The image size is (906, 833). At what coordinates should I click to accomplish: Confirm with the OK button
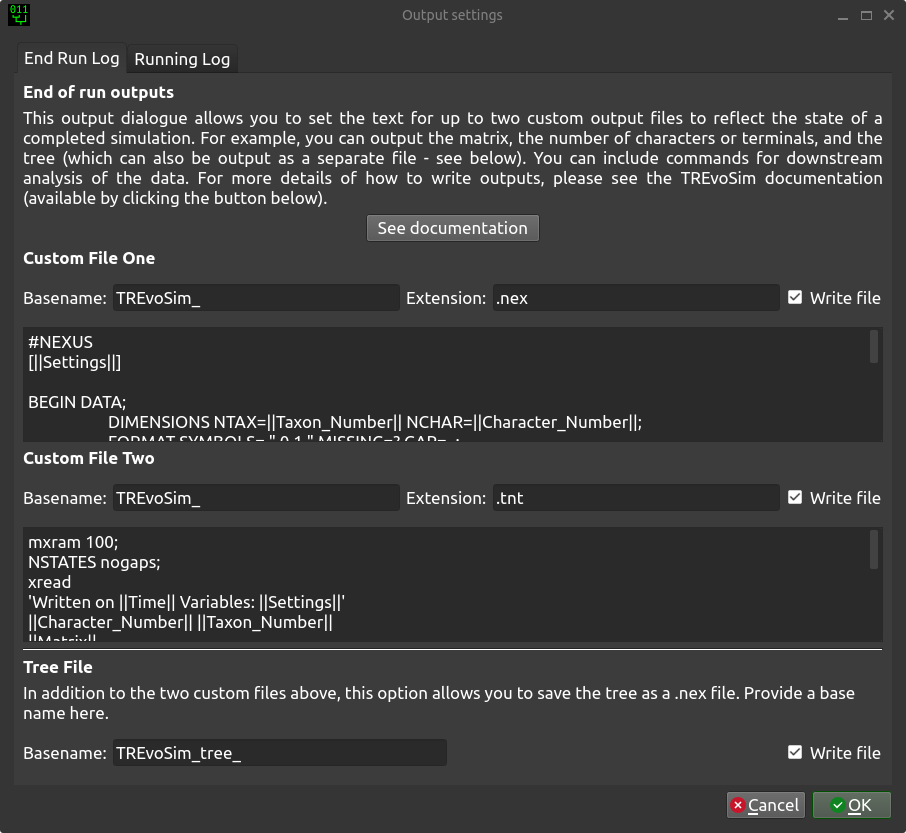(x=852, y=805)
